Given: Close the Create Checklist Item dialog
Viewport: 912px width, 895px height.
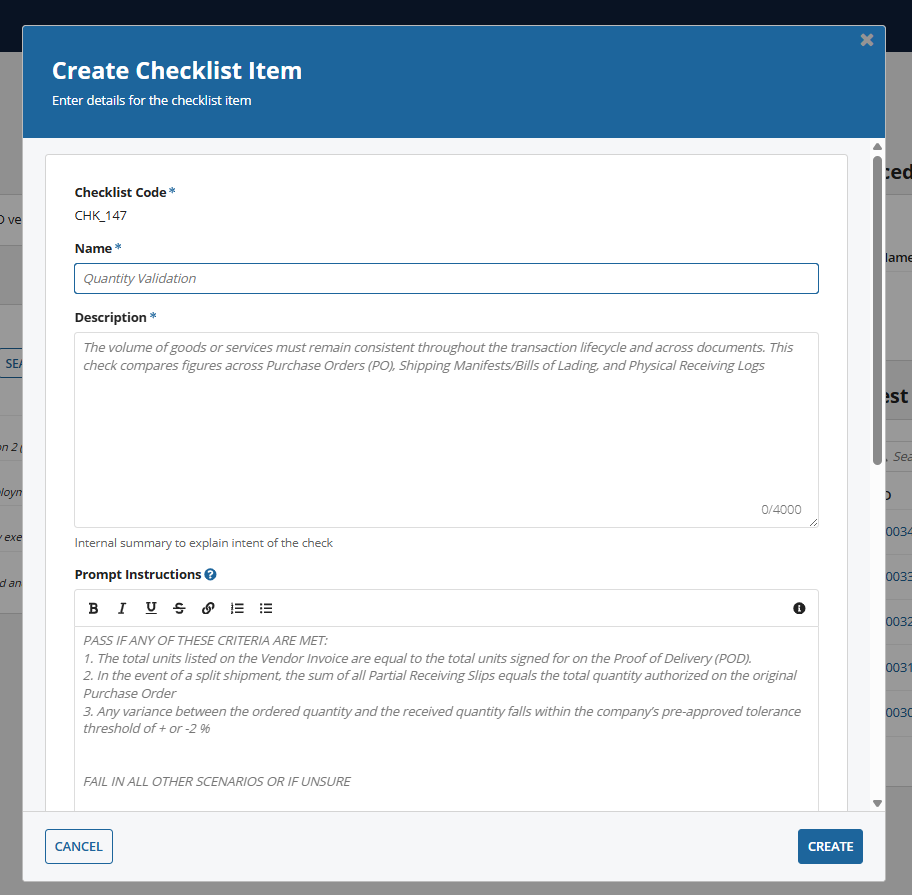Looking at the screenshot, I should click(x=866, y=40).
